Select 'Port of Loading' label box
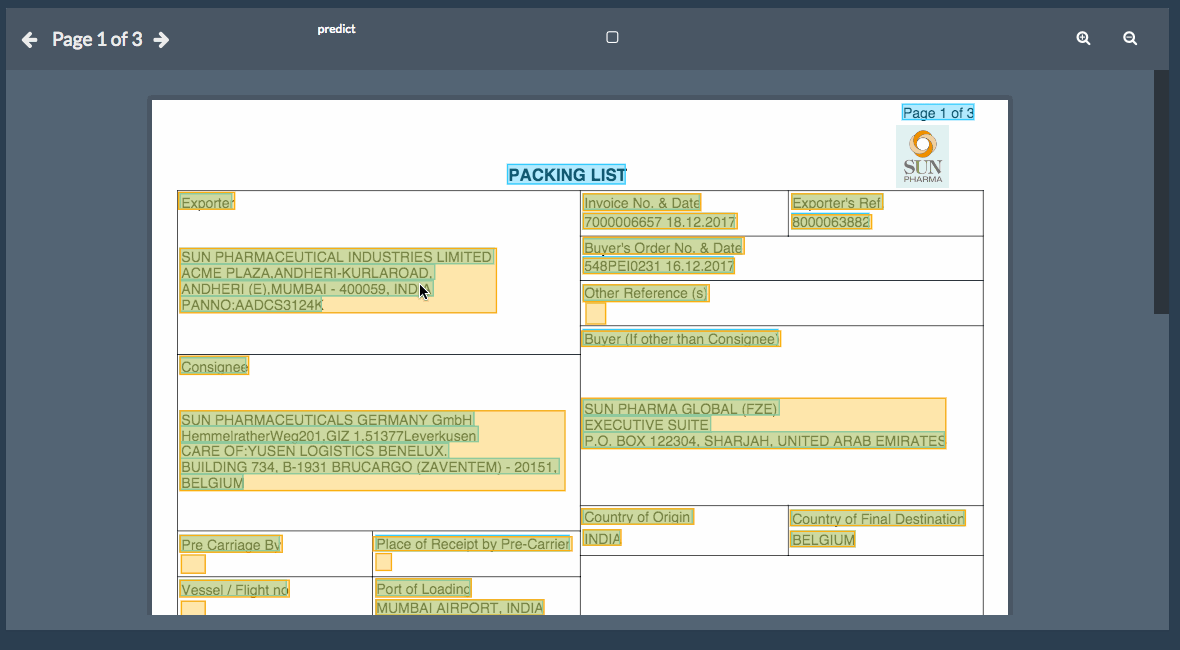The image size is (1180, 650). [424, 588]
